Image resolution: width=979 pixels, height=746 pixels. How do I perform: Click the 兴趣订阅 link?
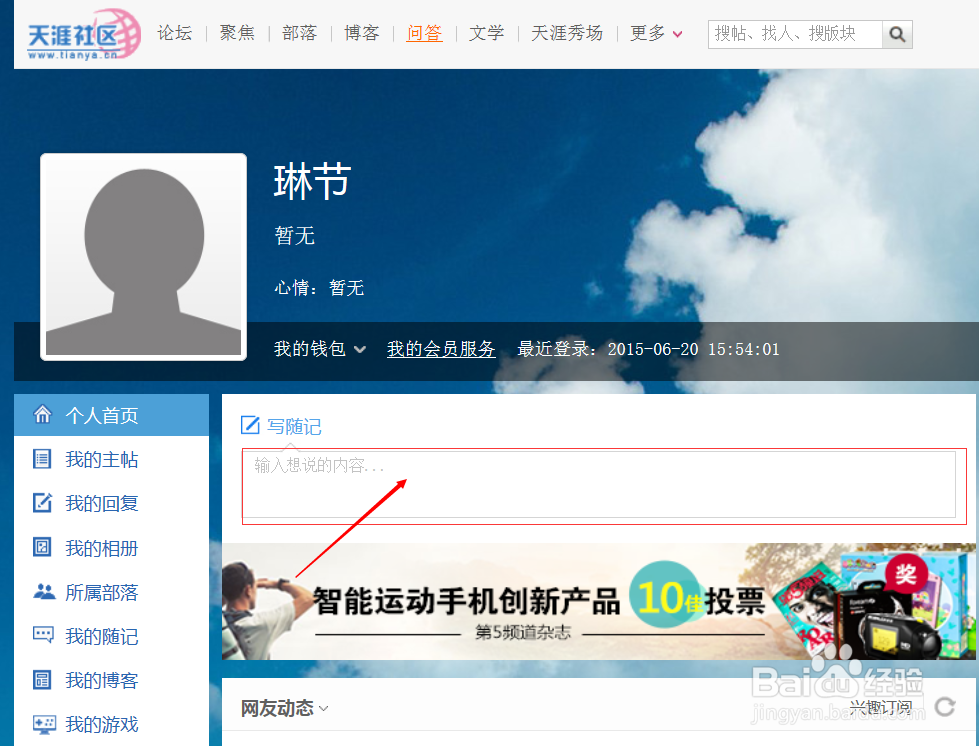coord(881,708)
